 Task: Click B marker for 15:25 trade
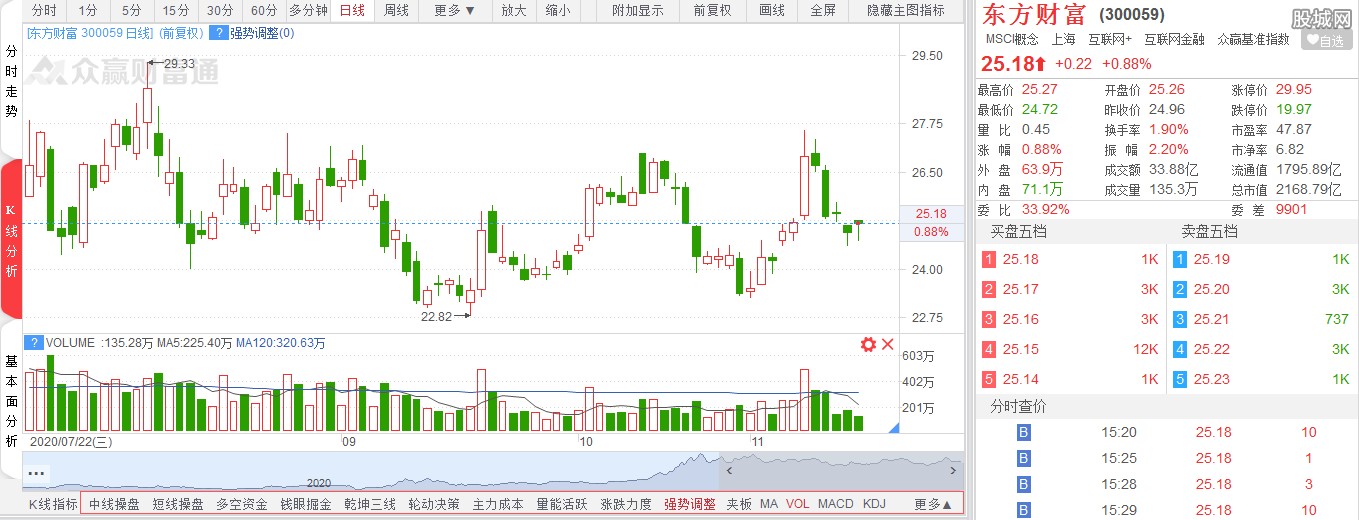pos(1023,459)
